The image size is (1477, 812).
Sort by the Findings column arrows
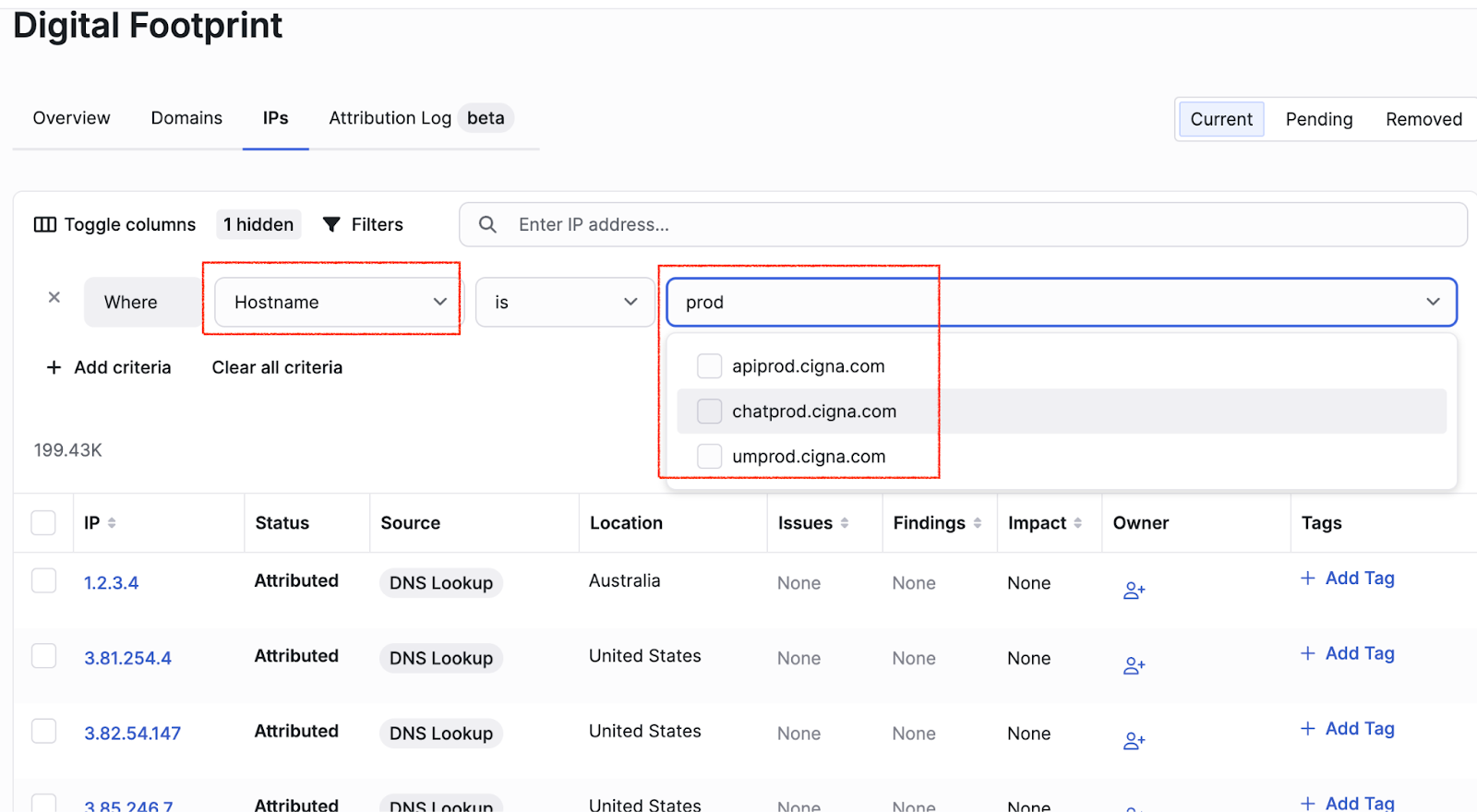(x=977, y=523)
